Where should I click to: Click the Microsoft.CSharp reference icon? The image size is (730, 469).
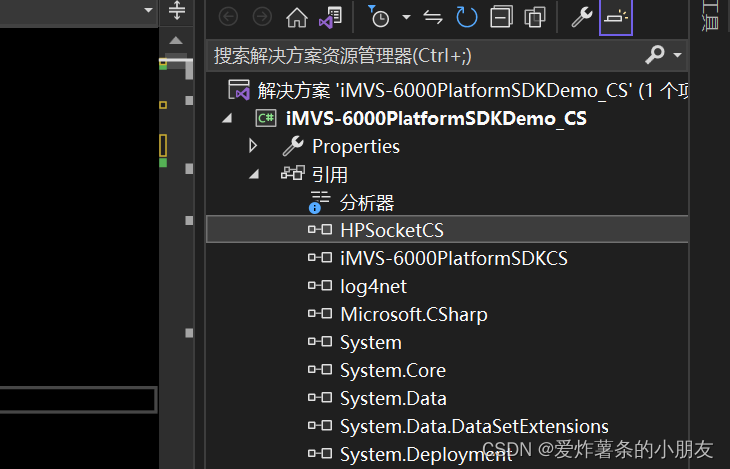(x=320, y=313)
